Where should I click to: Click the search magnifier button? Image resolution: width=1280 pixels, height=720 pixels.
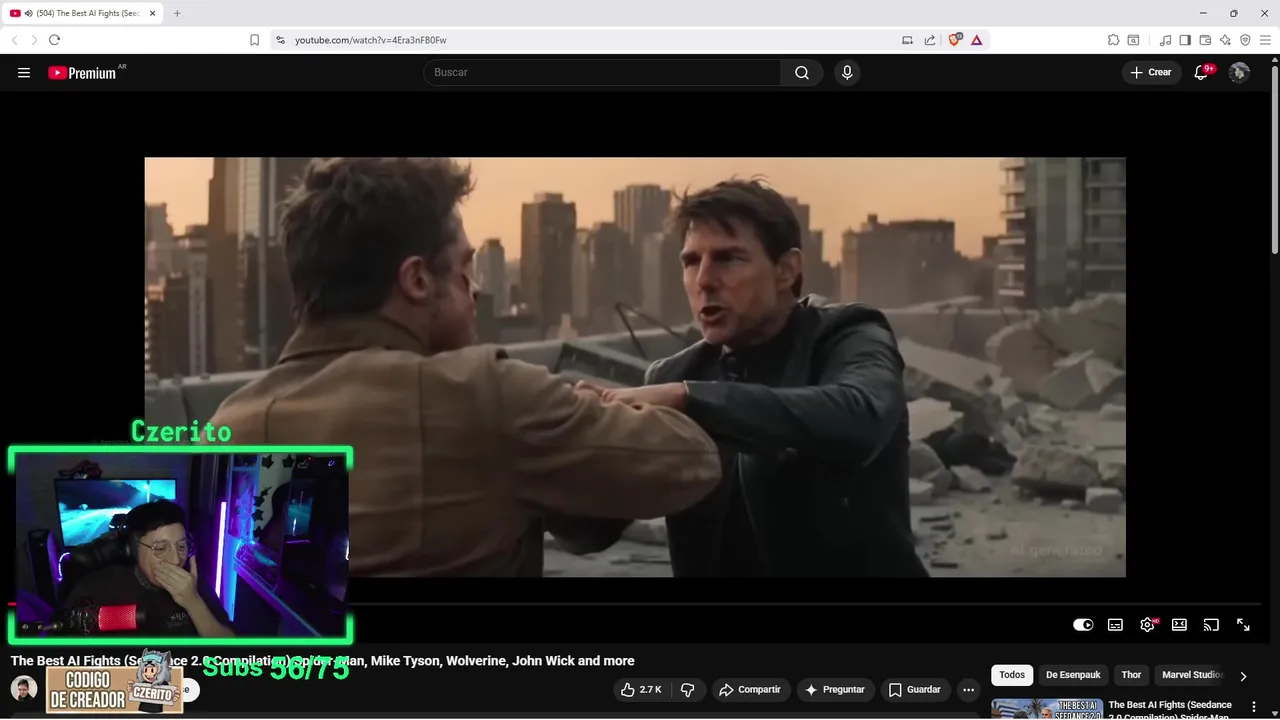pos(802,72)
